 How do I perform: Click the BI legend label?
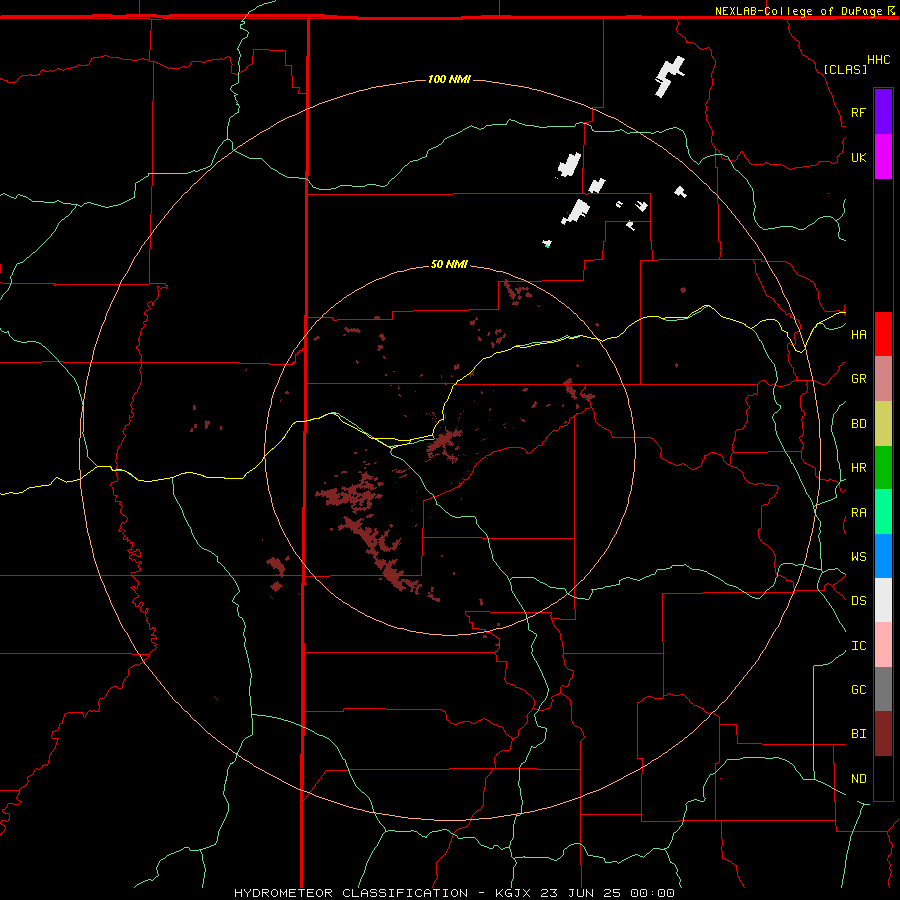(x=858, y=734)
